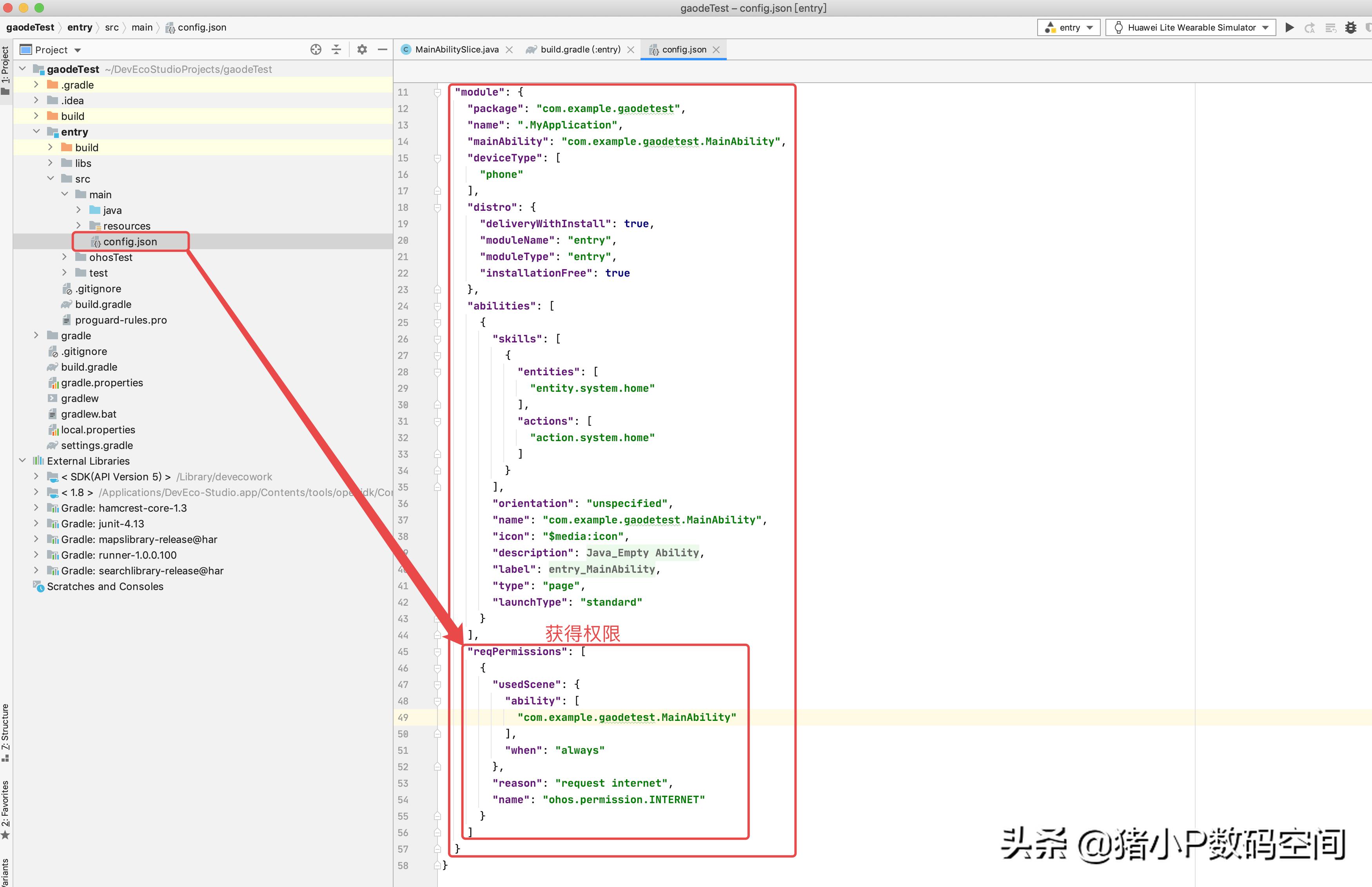This screenshot has width=1372, height=887.
Task: Expand the ohosTest folder
Action: tap(65, 257)
